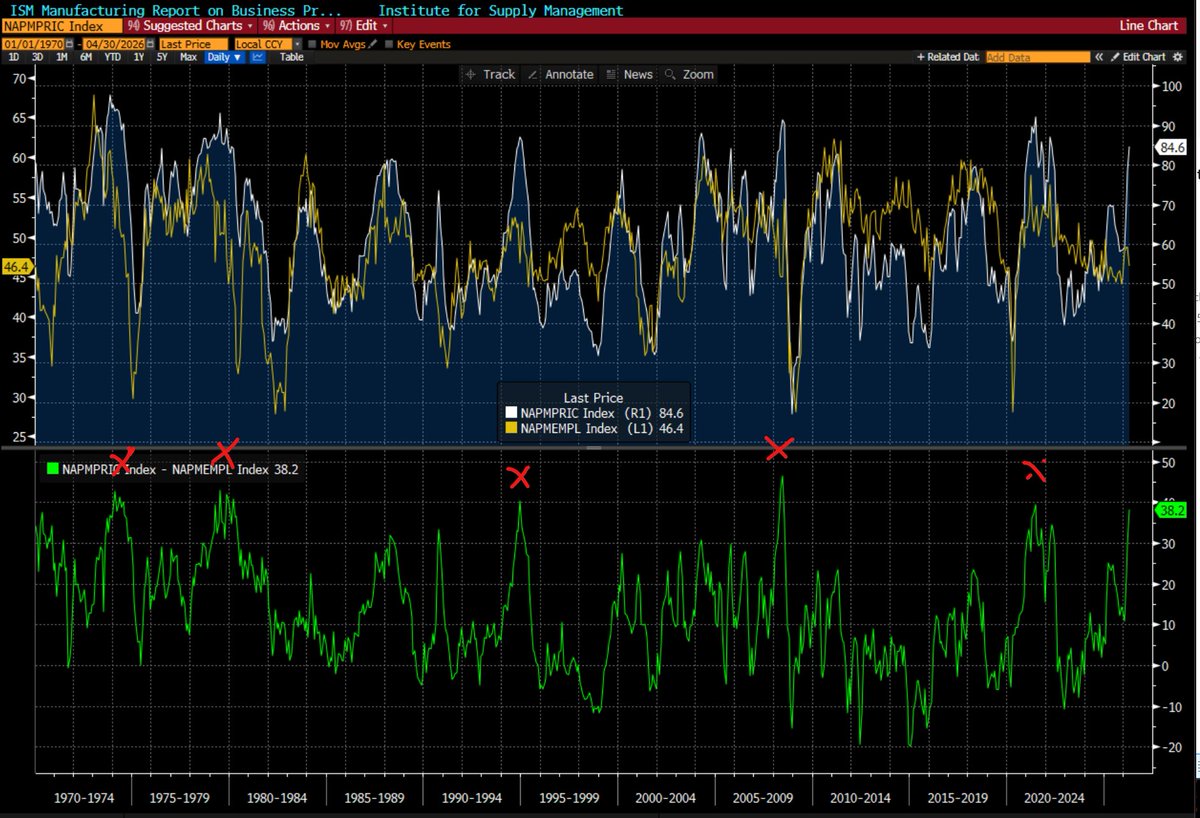Click the + Related Data button
This screenshot has height=818, width=1200.
tap(948, 57)
